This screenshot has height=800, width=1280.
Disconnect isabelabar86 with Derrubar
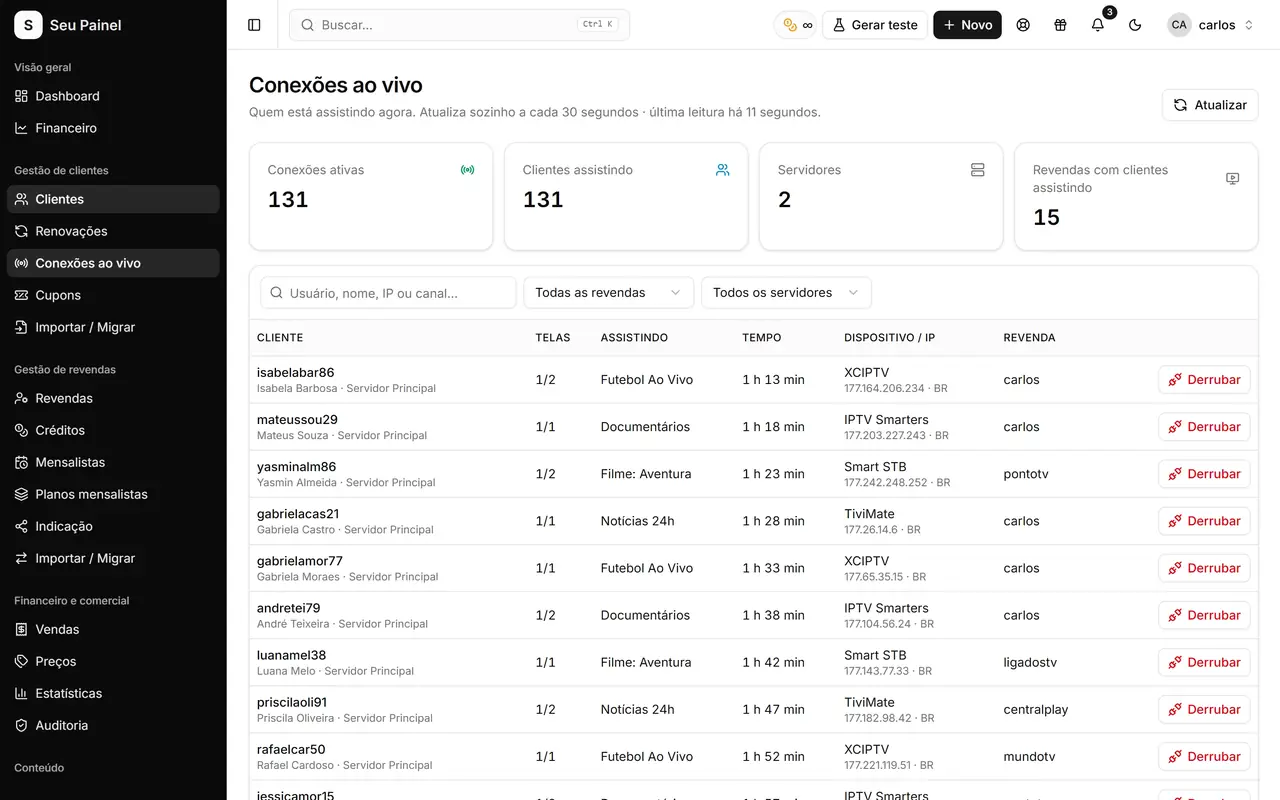(1204, 380)
